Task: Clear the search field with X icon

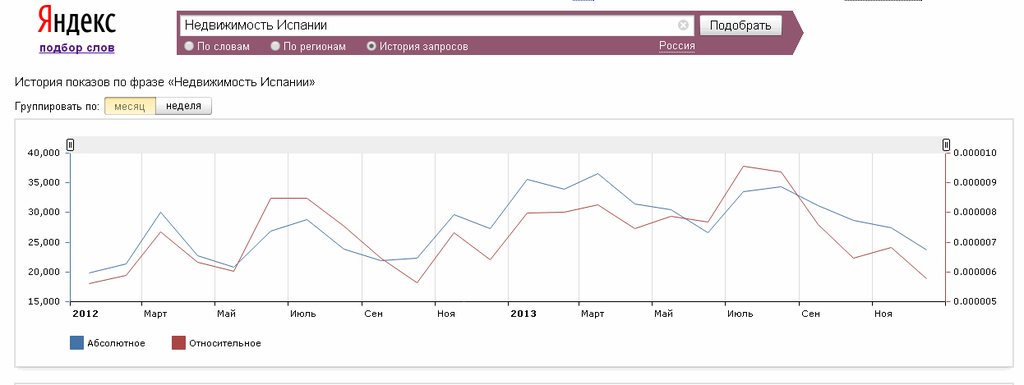Action: [x=683, y=25]
